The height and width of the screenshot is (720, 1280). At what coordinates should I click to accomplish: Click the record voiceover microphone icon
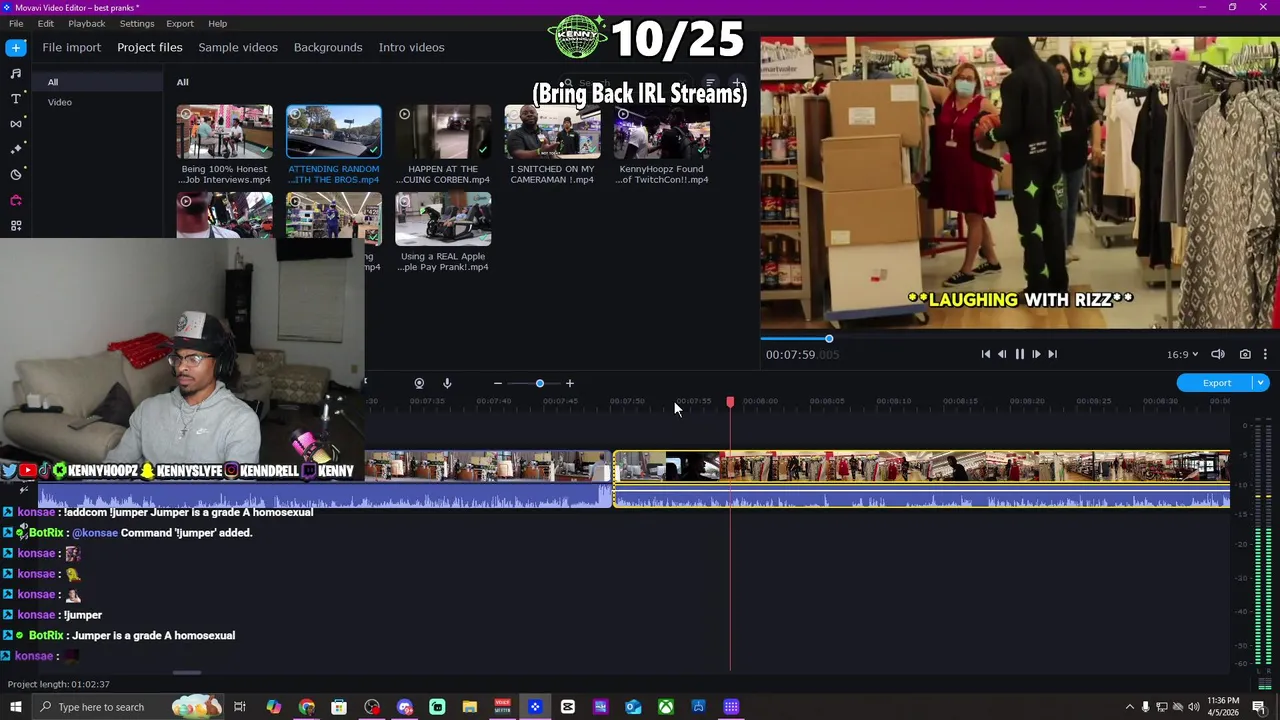click(447, 383)
